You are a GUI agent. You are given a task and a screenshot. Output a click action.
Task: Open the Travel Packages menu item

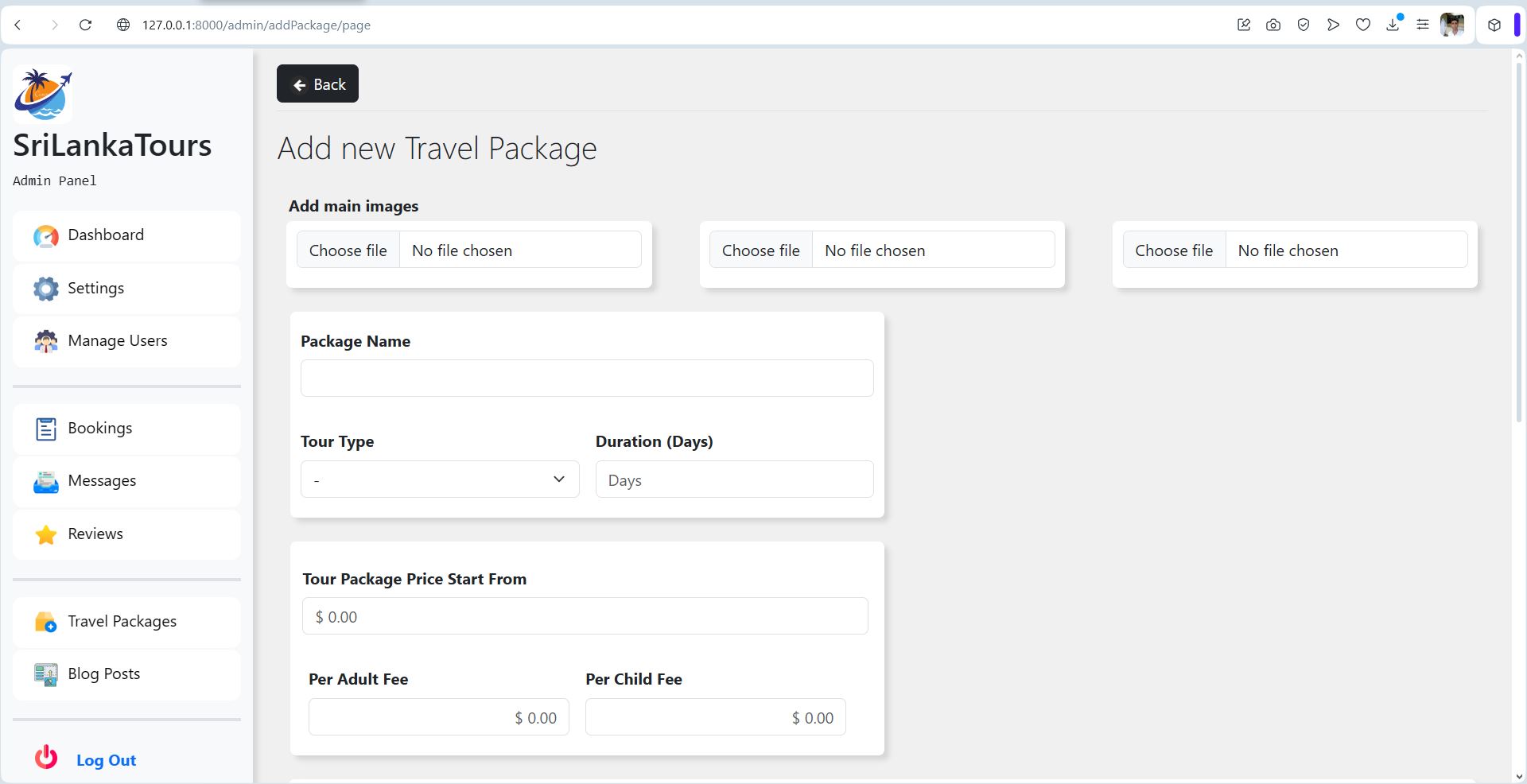pyautogui.click(x=126, y=622)
